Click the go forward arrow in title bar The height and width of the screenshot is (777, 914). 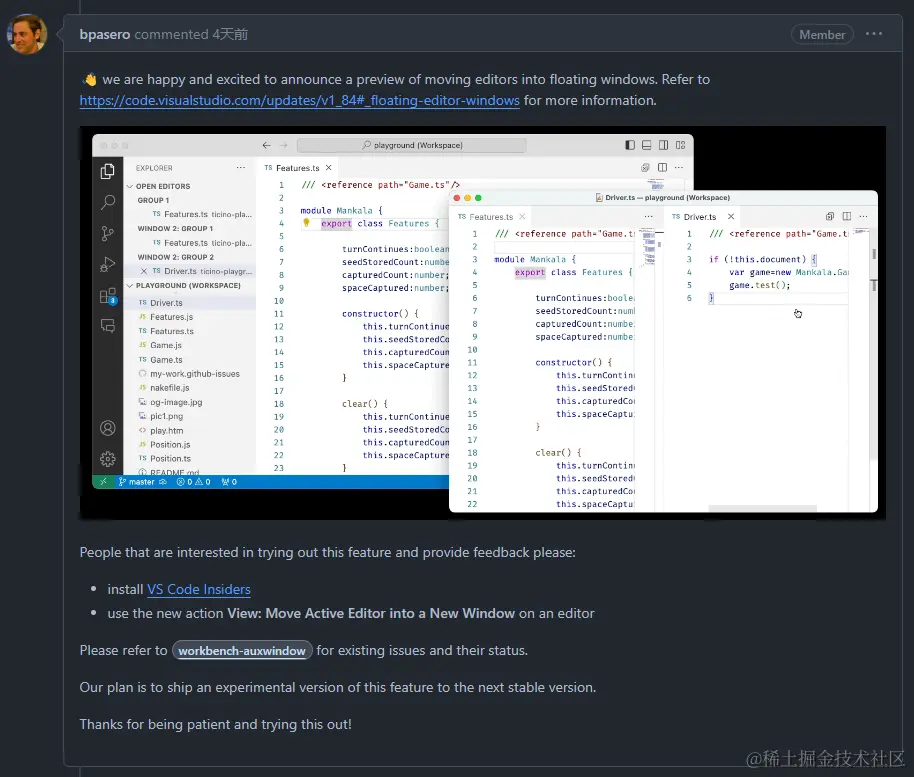pyautogui.click(x=283, y=145)
